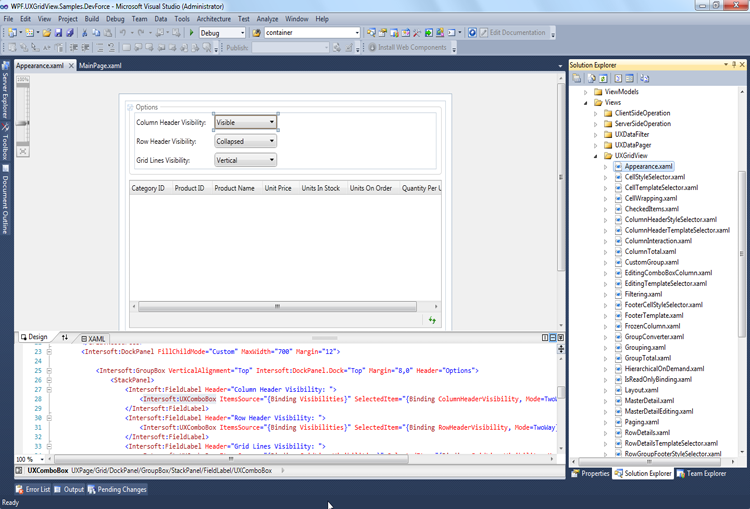
Task: Click the Toolbox wrench icon in the toolbar
Action: (x=417, y=33)
